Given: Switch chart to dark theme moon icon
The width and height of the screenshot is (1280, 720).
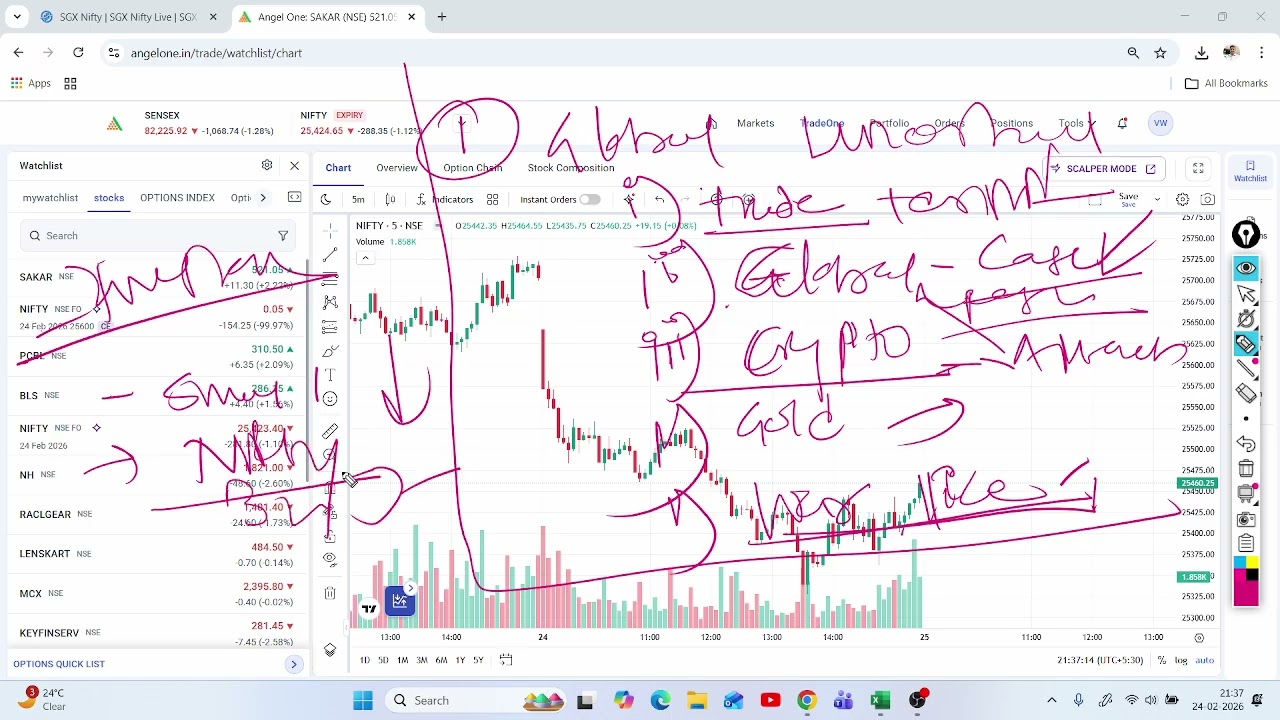Looking at the screenshot, I should click(x=326, y=200).
